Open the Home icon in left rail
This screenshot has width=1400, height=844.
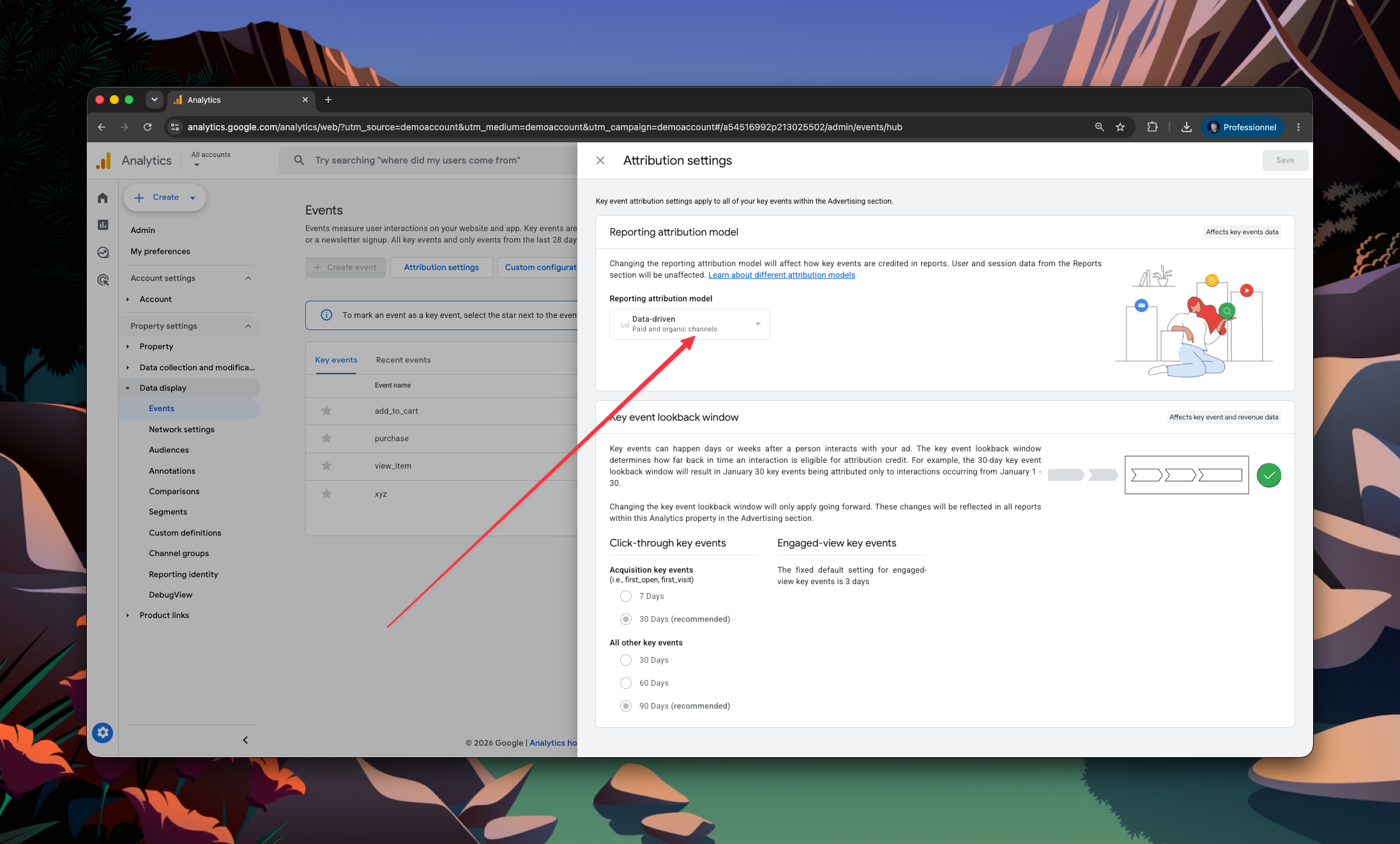point(103,198)
